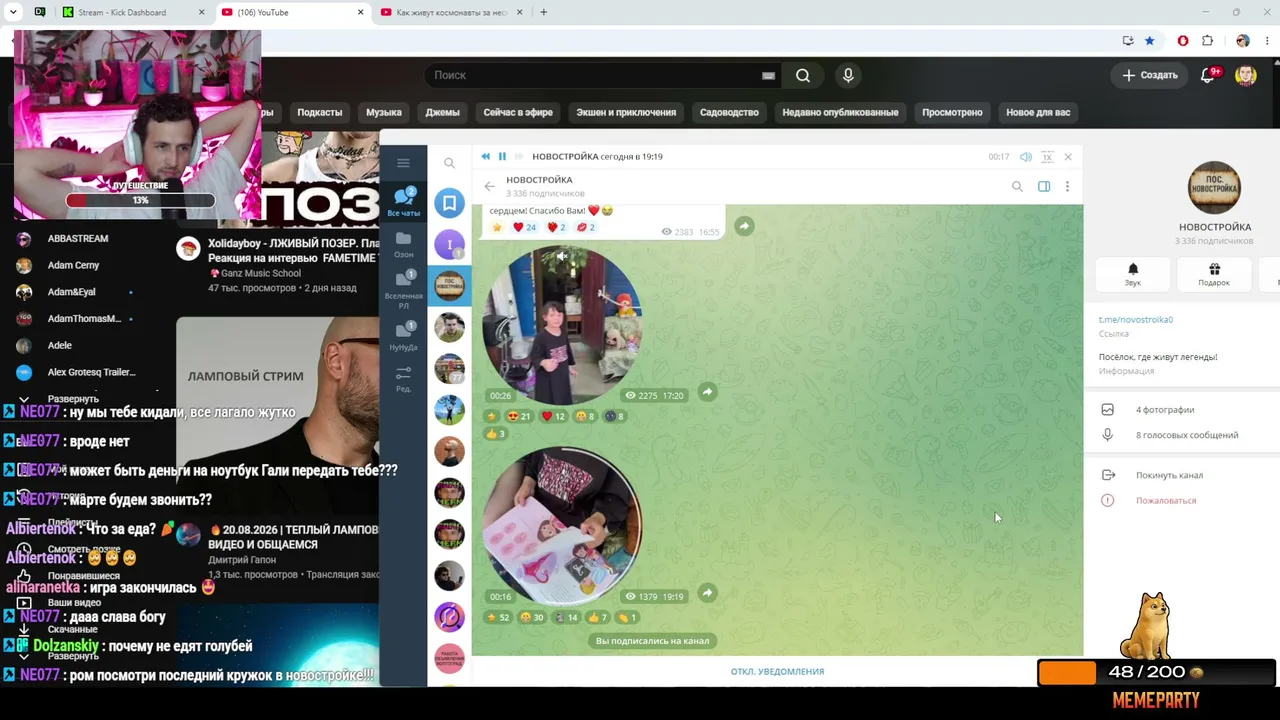Start YouTube voice search microphone

point(848,75)
